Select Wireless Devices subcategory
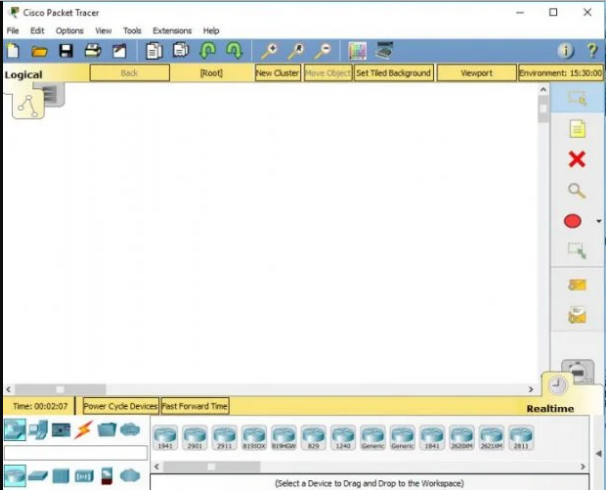The width and height of the screenshot is (606, 490). [x=84, y=476]
